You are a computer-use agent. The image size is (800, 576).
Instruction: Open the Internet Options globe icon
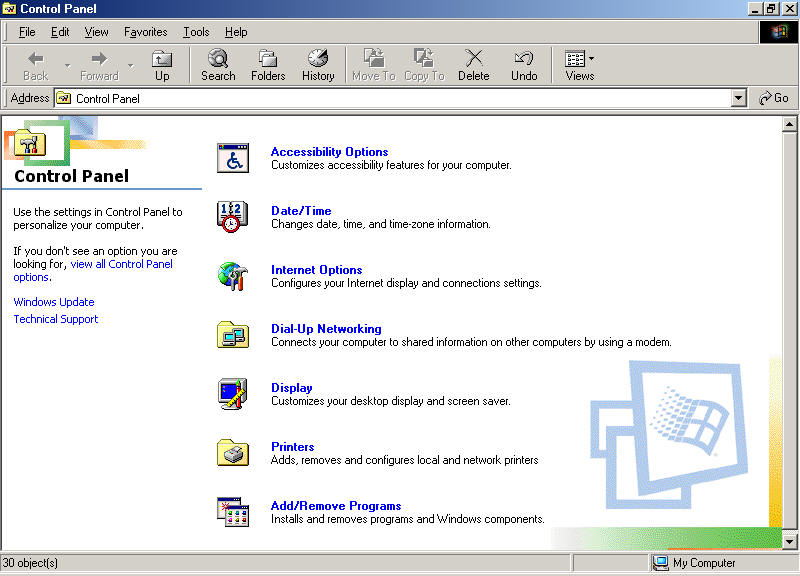pos(233,276)
